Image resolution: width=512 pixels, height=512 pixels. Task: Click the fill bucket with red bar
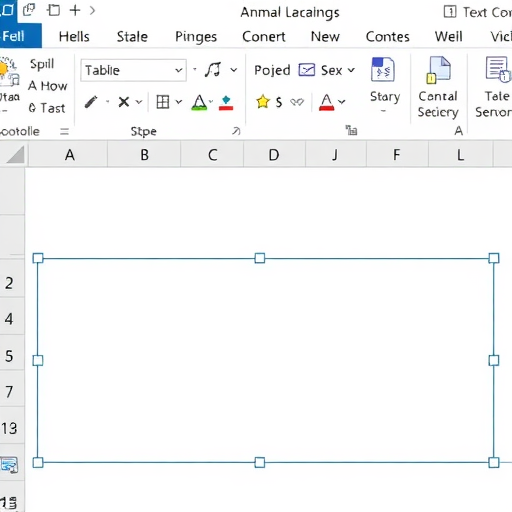226,103
